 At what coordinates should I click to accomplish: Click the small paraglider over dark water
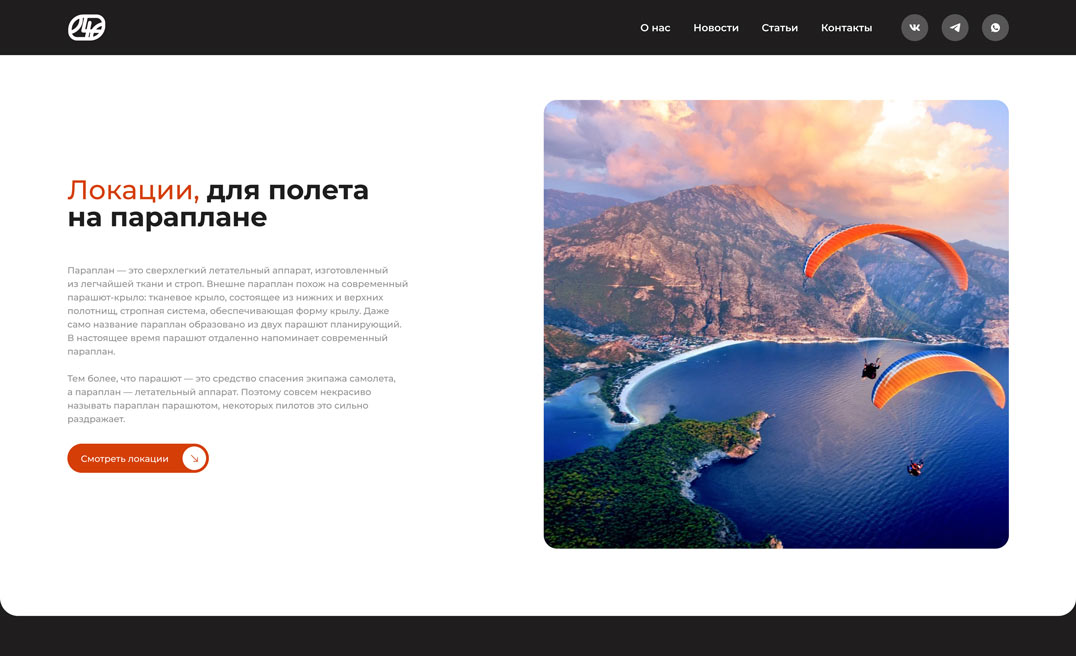[914, 467]
